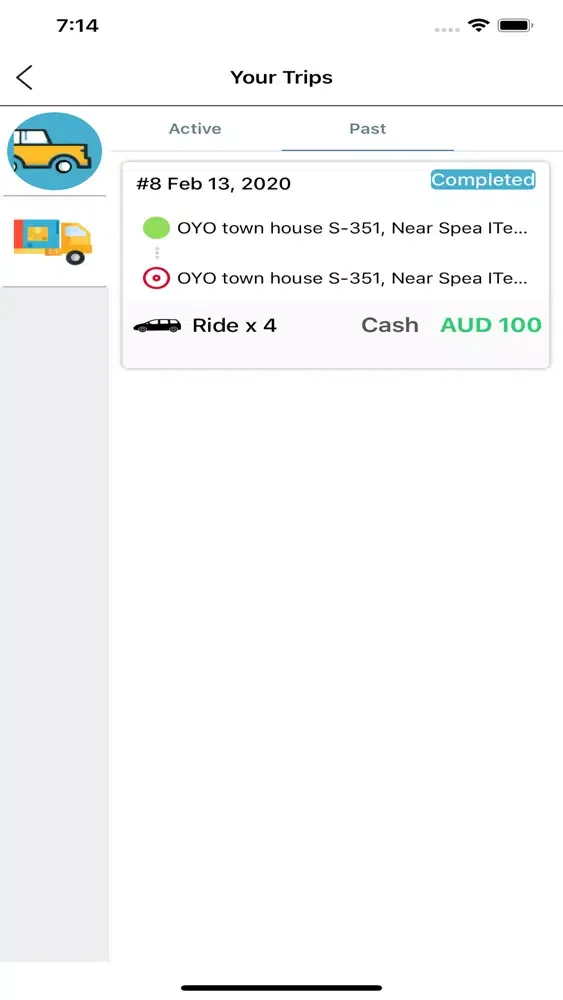Tap the home indicator bar at bottom

pyautogui.click(x=281, y=988)
